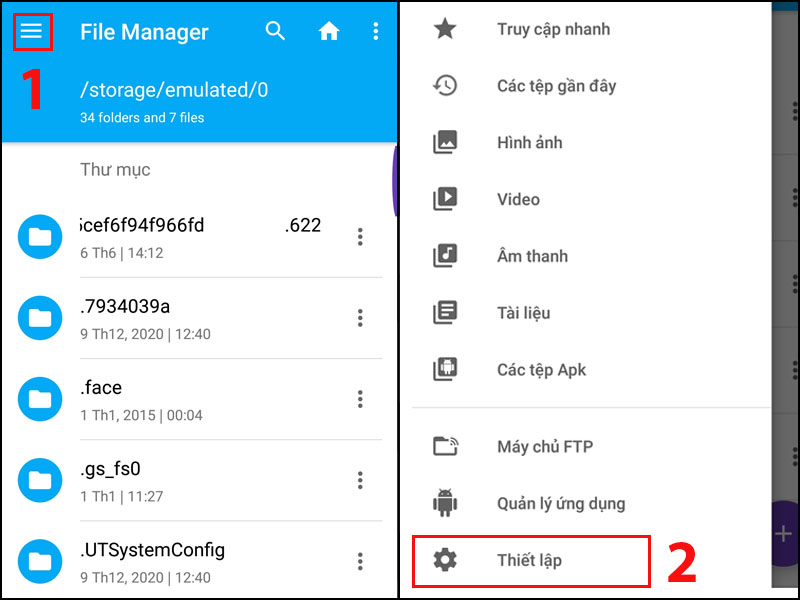Open the overflow menu in File Manager header
Viewport: 800px width, 600px height.
[x=376, y=31]
